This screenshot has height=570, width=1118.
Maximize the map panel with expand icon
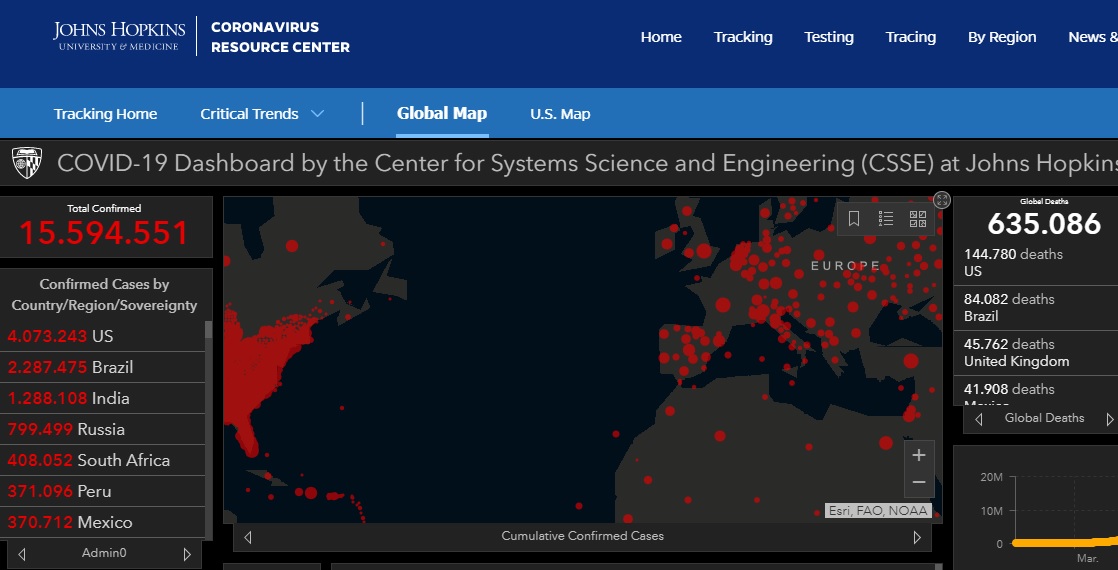pyautogui.click(x=942, y=200)
